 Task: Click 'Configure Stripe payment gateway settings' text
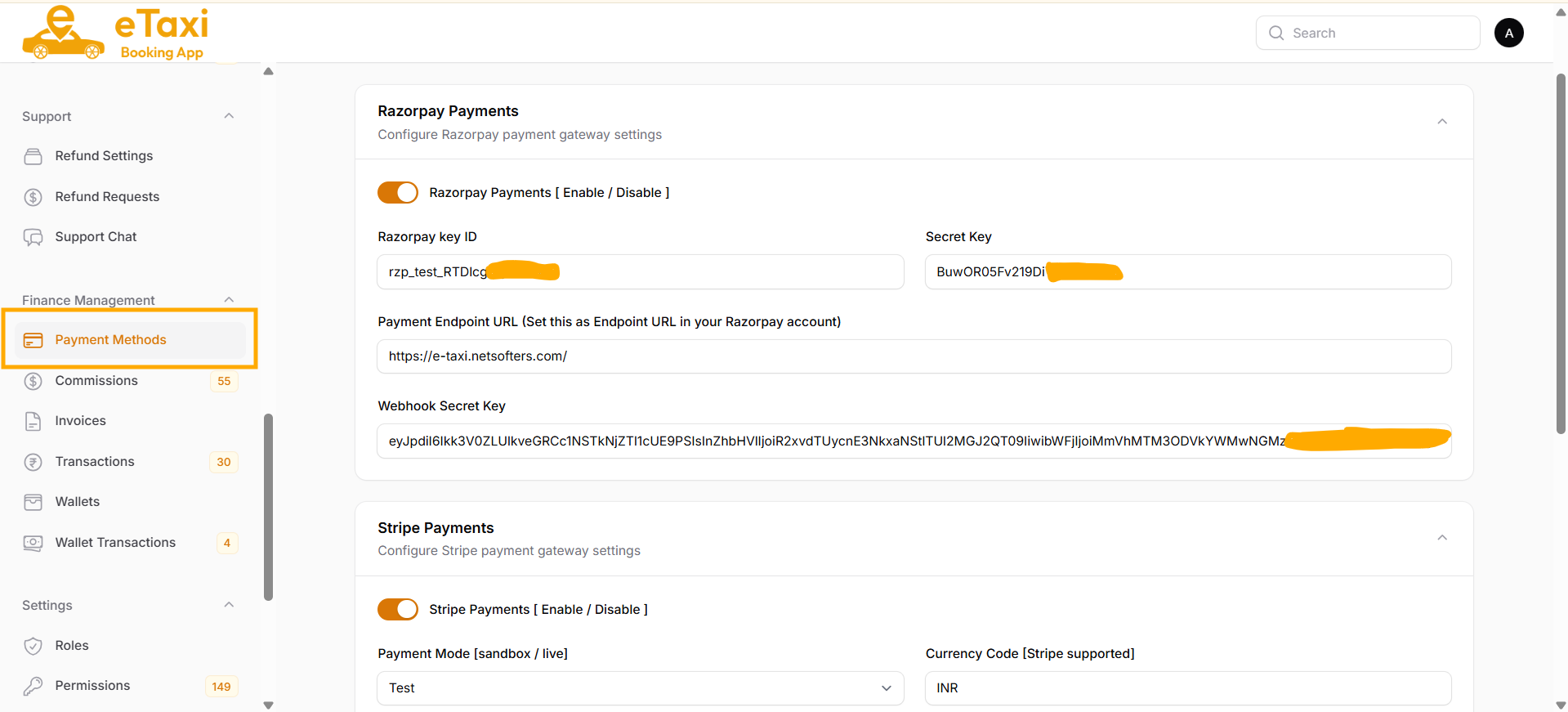tap(509, 551)
